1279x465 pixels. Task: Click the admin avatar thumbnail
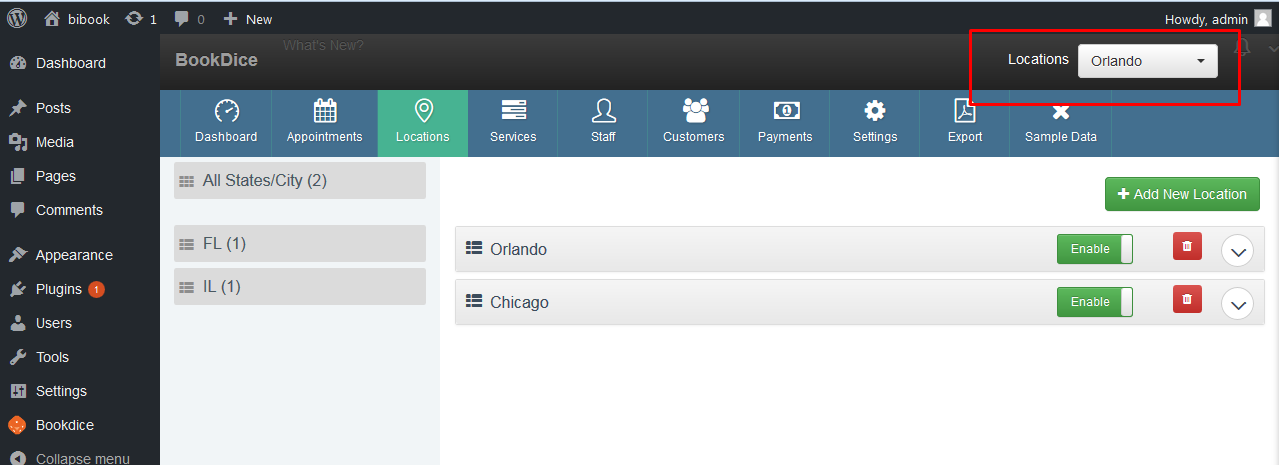pos(1263,19)
